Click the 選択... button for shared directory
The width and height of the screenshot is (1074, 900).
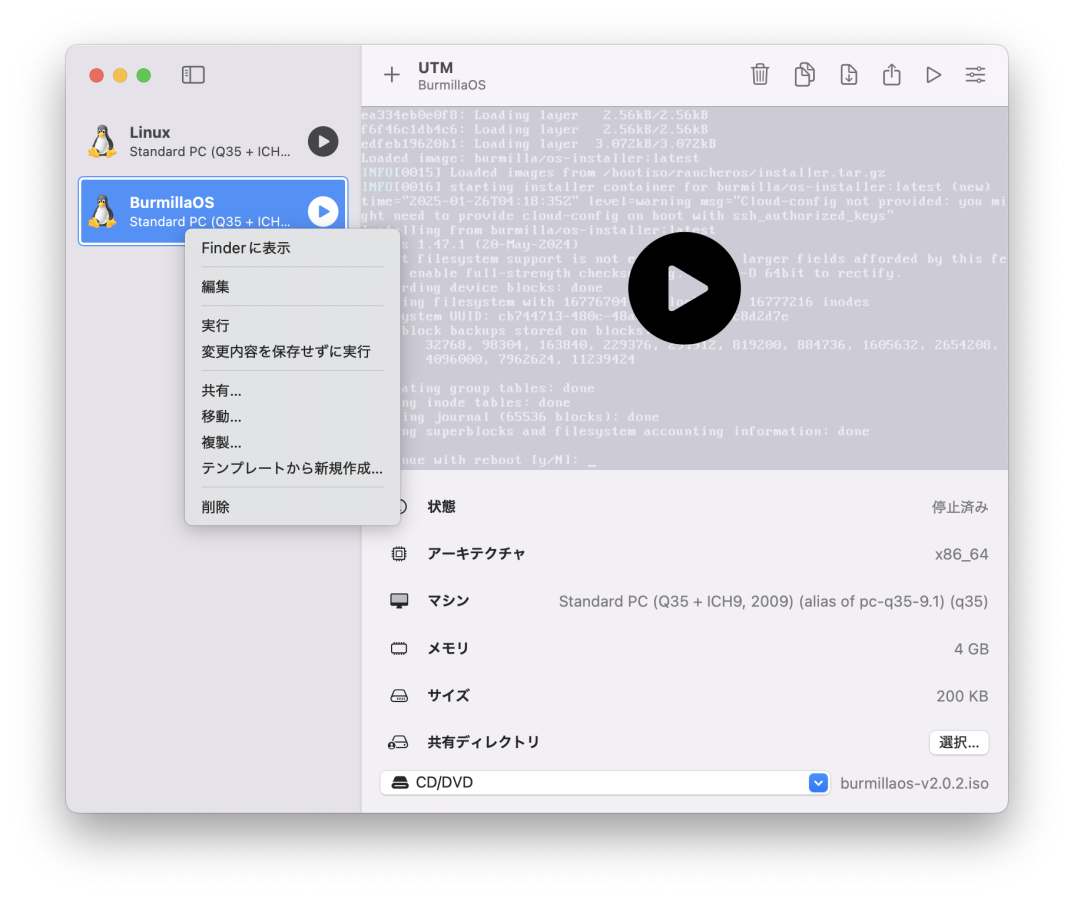click(x=958, y=742)
